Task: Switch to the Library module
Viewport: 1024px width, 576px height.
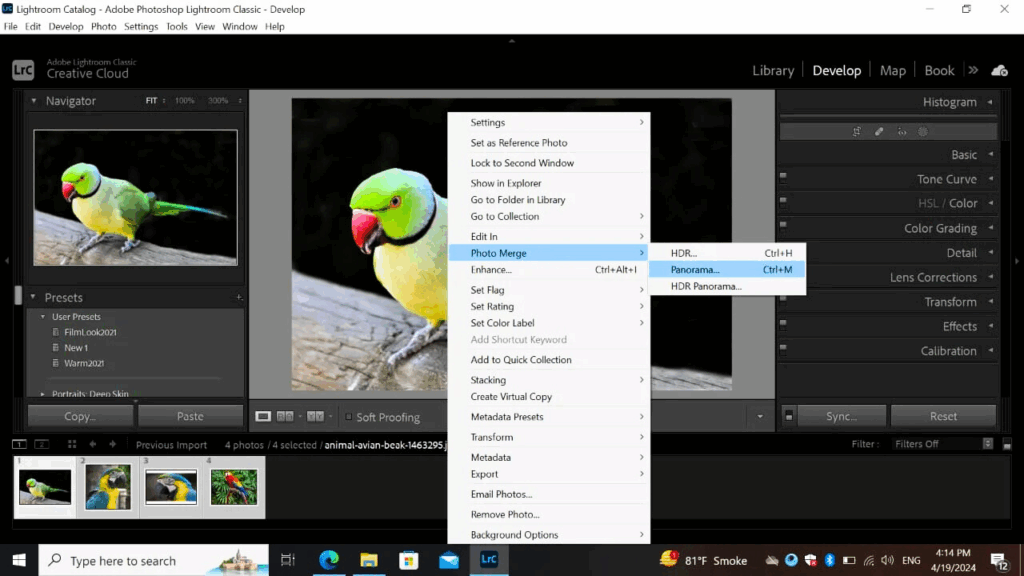Action: tap(773, 70)
